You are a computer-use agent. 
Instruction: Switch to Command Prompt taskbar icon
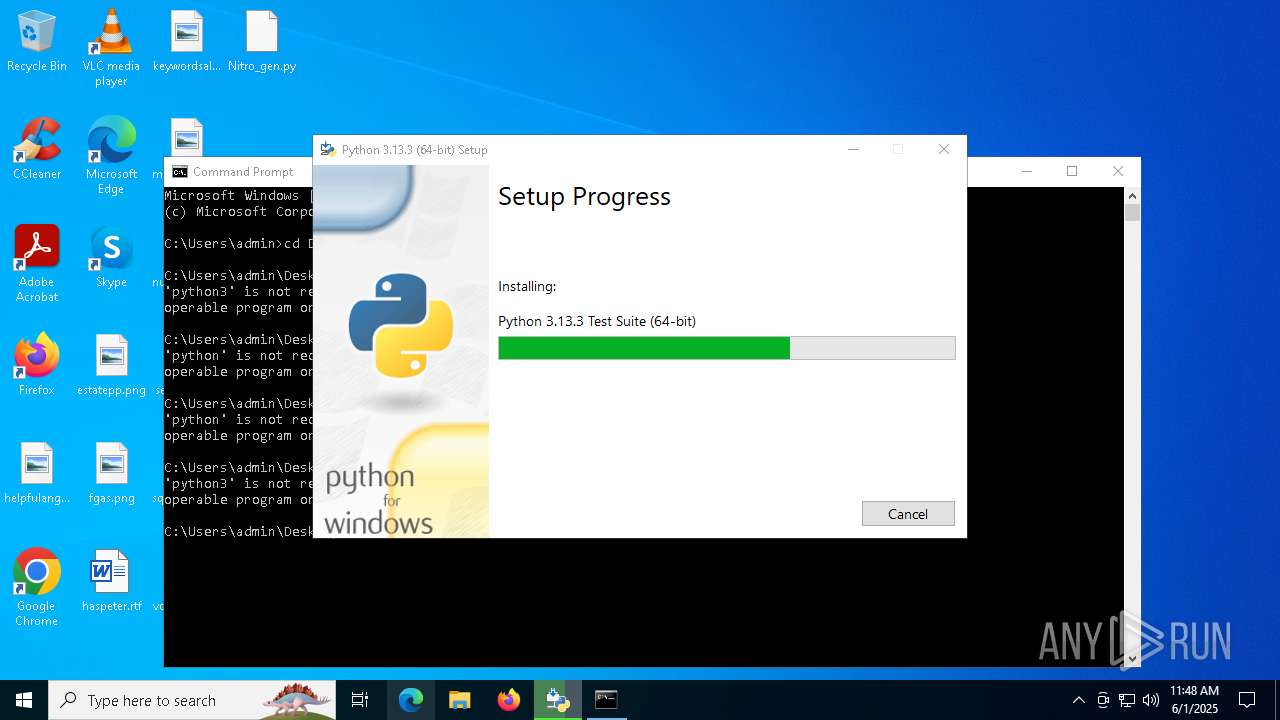(606, 700)
